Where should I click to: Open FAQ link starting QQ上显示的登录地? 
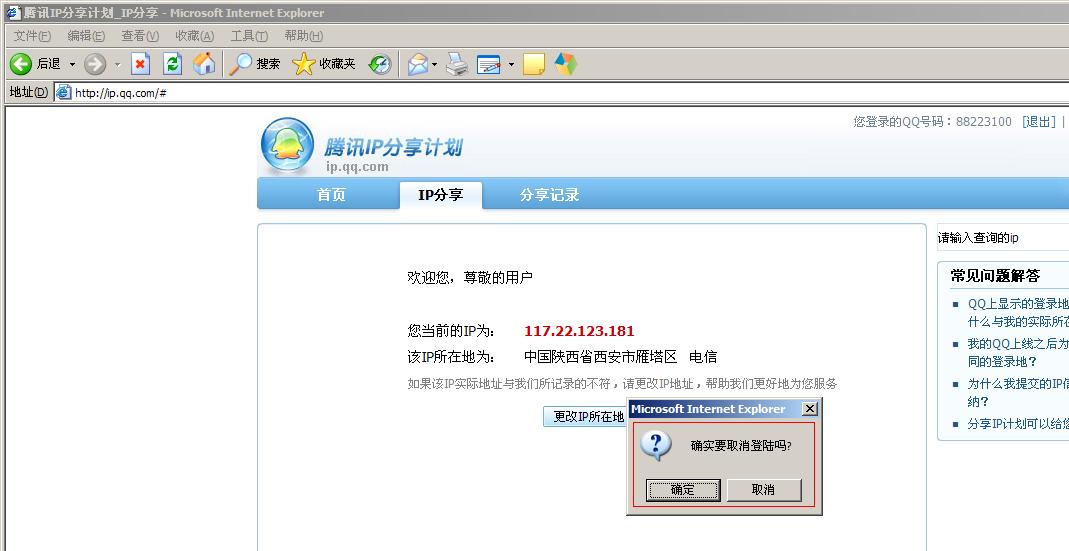click(x=1018, y=312)
